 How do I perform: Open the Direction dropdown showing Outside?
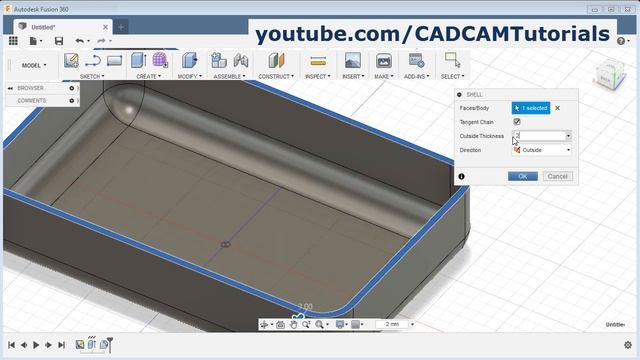coord(542,150)
